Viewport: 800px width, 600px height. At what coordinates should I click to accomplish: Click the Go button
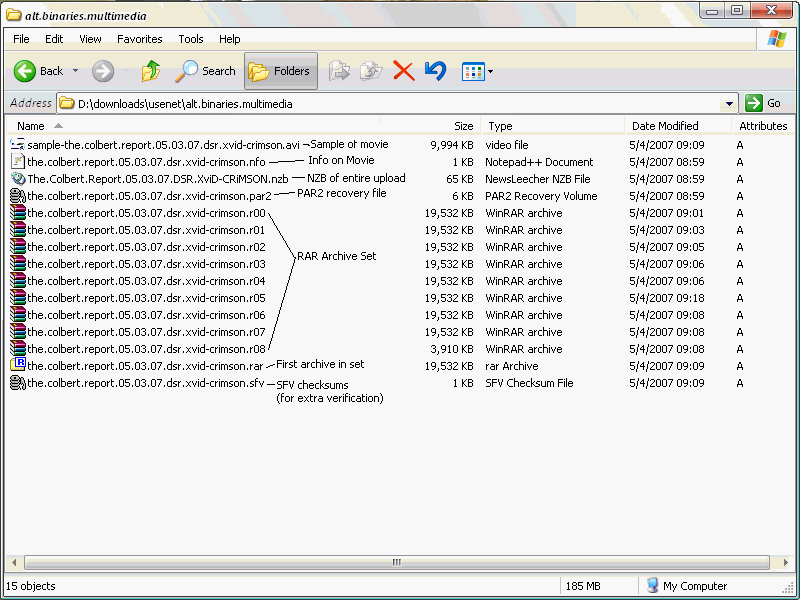(x=763, y=104)
